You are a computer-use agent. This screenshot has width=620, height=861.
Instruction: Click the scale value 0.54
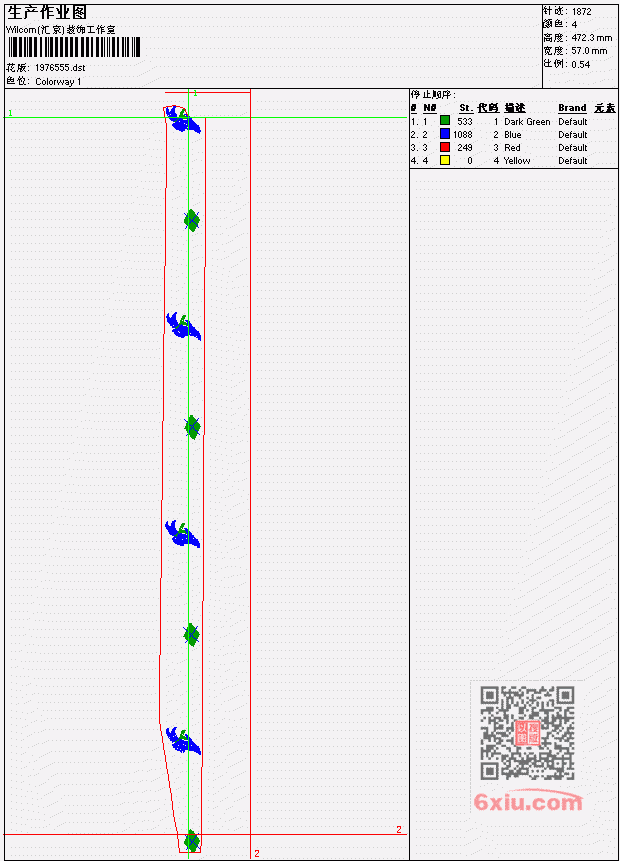coord(580,64)
